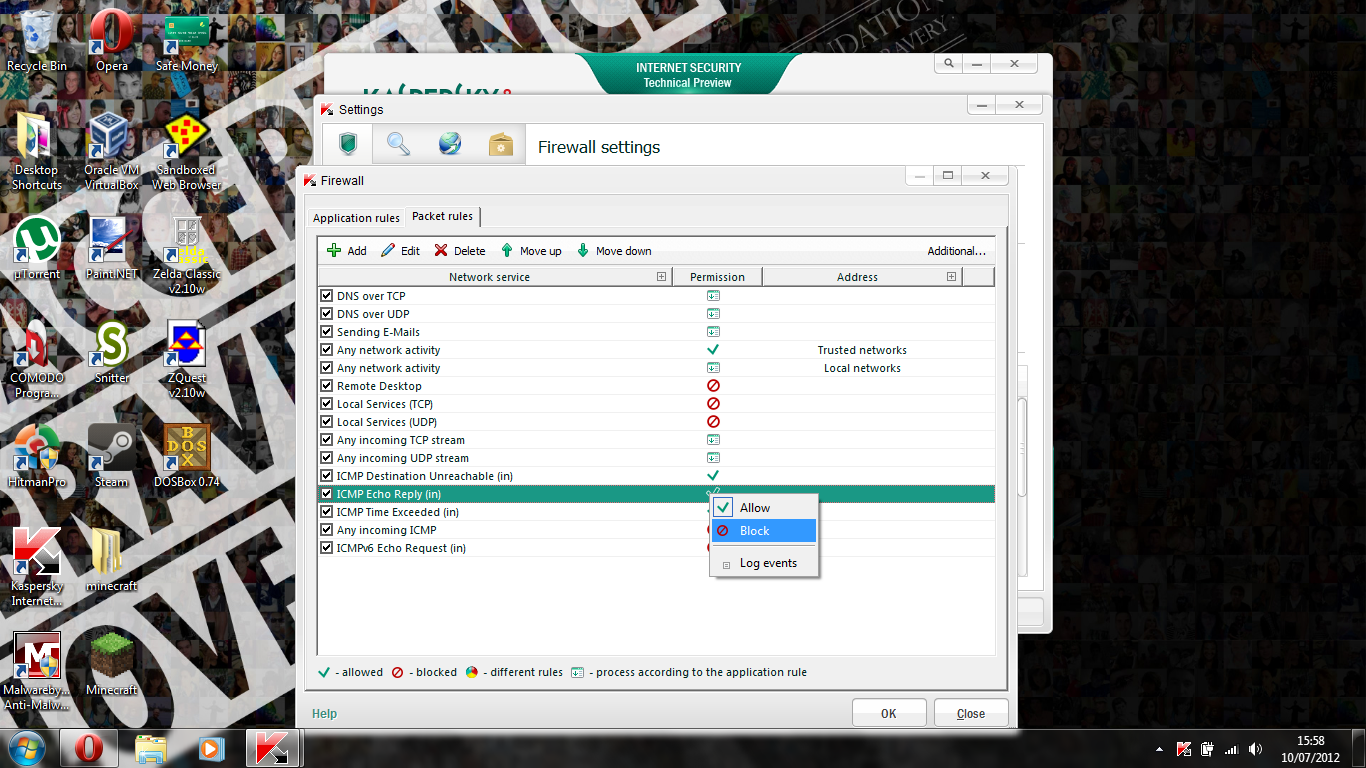Click the DNS over UDP permission icon
The width and height of the screenshot is (1366, 768).
coord(713,314)
